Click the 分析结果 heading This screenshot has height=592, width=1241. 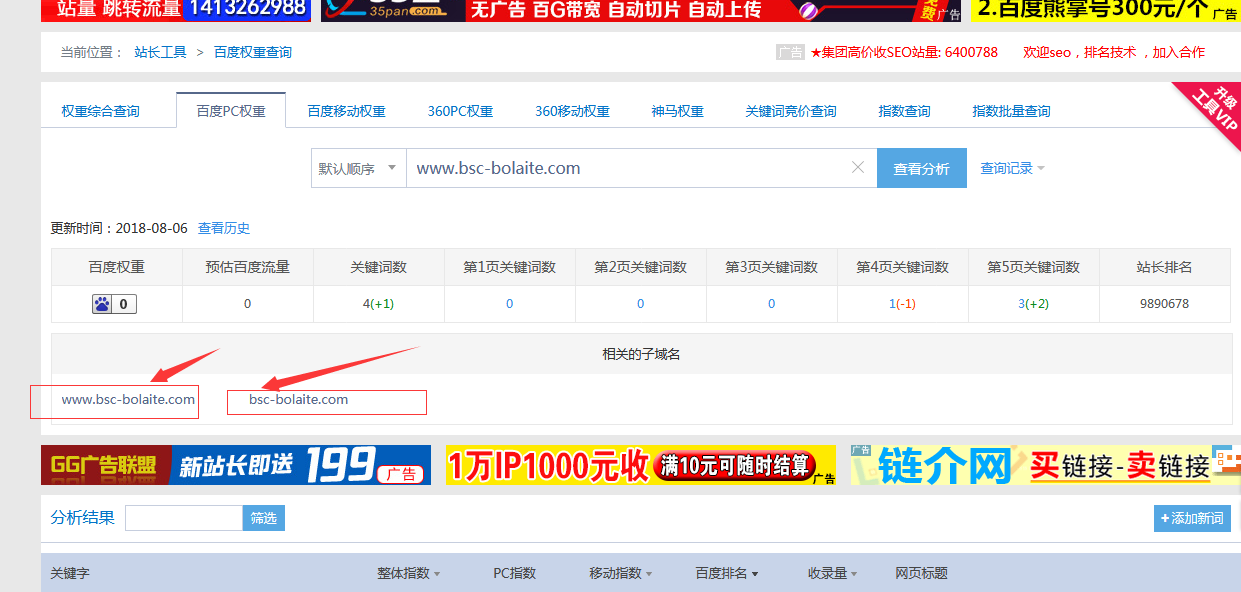point(83,518)
